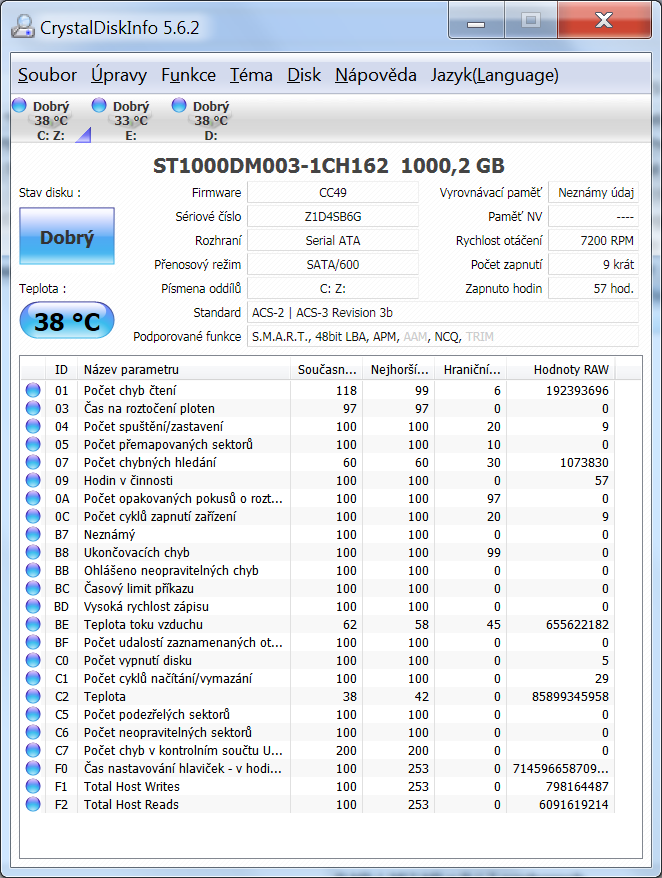Open the Téma menu
The width and height of the screenshot is (662, 878).
coord(251,75)
